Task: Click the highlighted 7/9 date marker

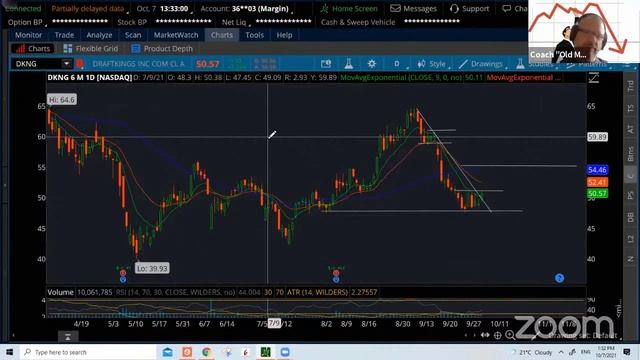Action: click(274, 323)
